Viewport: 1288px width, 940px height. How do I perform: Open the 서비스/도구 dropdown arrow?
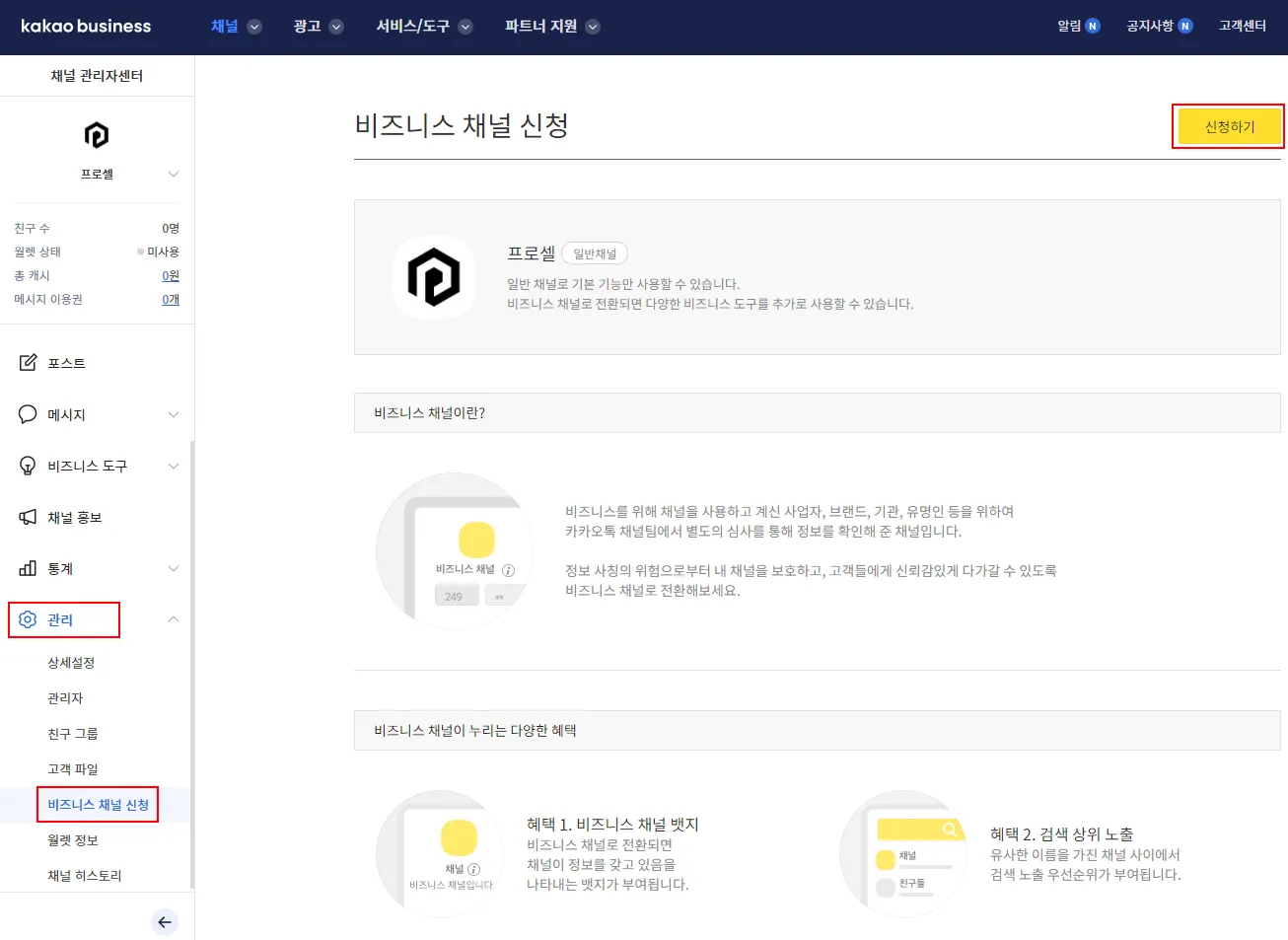[465, 27]
